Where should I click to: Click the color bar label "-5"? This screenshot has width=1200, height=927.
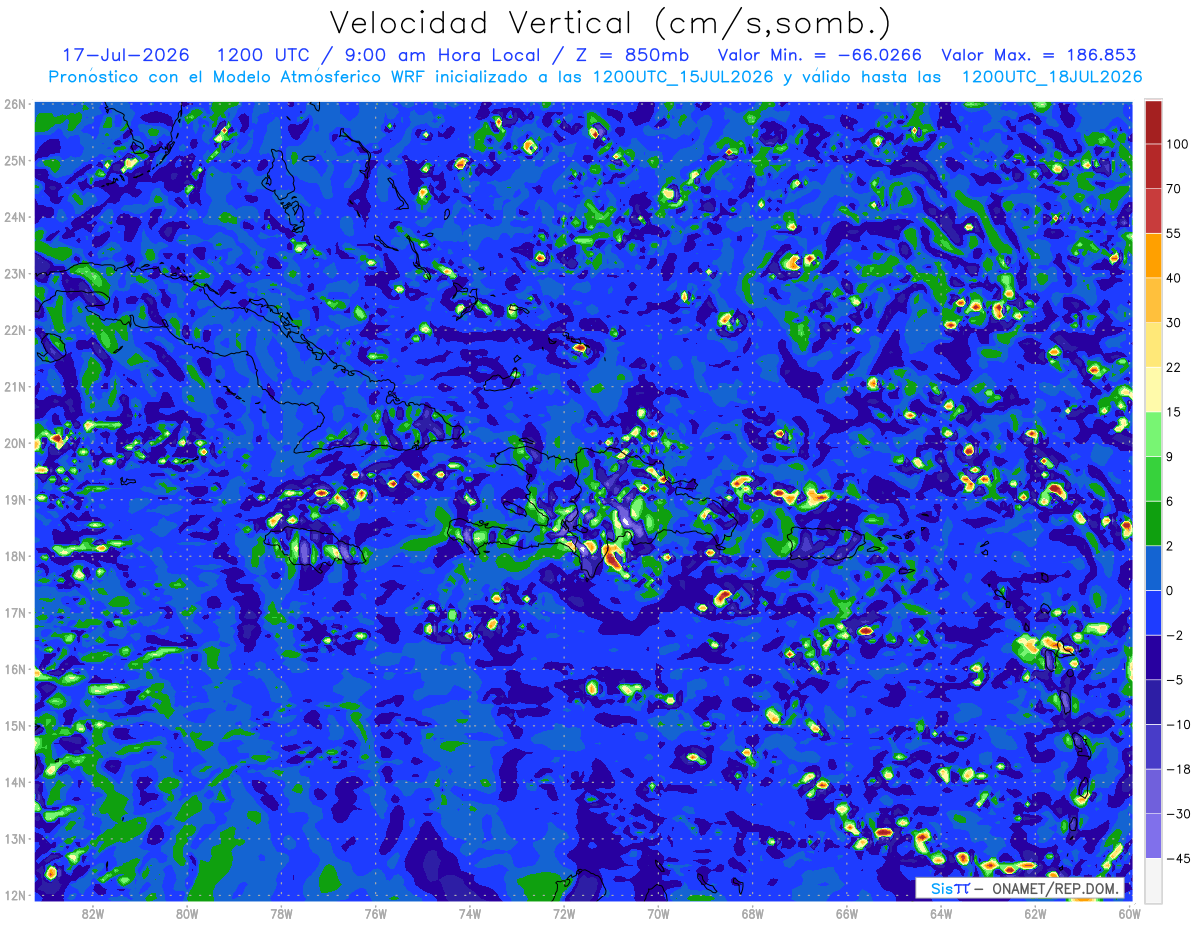[x=1174, y=679]
